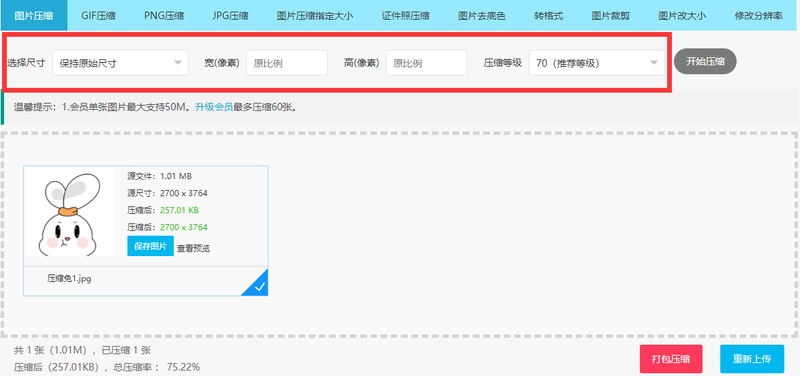Open the 图片裁剪 tab

610,15
